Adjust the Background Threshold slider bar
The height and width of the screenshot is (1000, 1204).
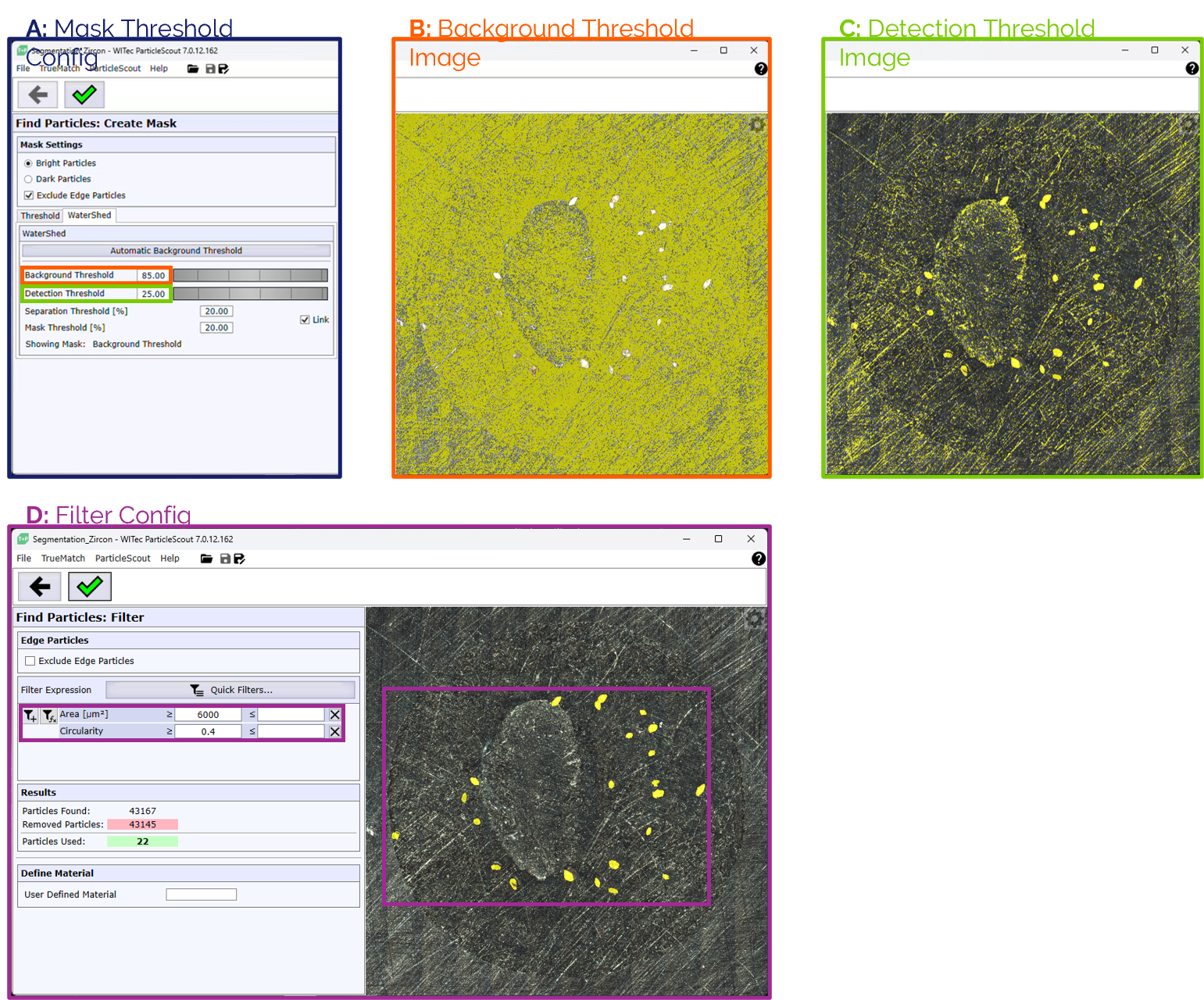250,275
